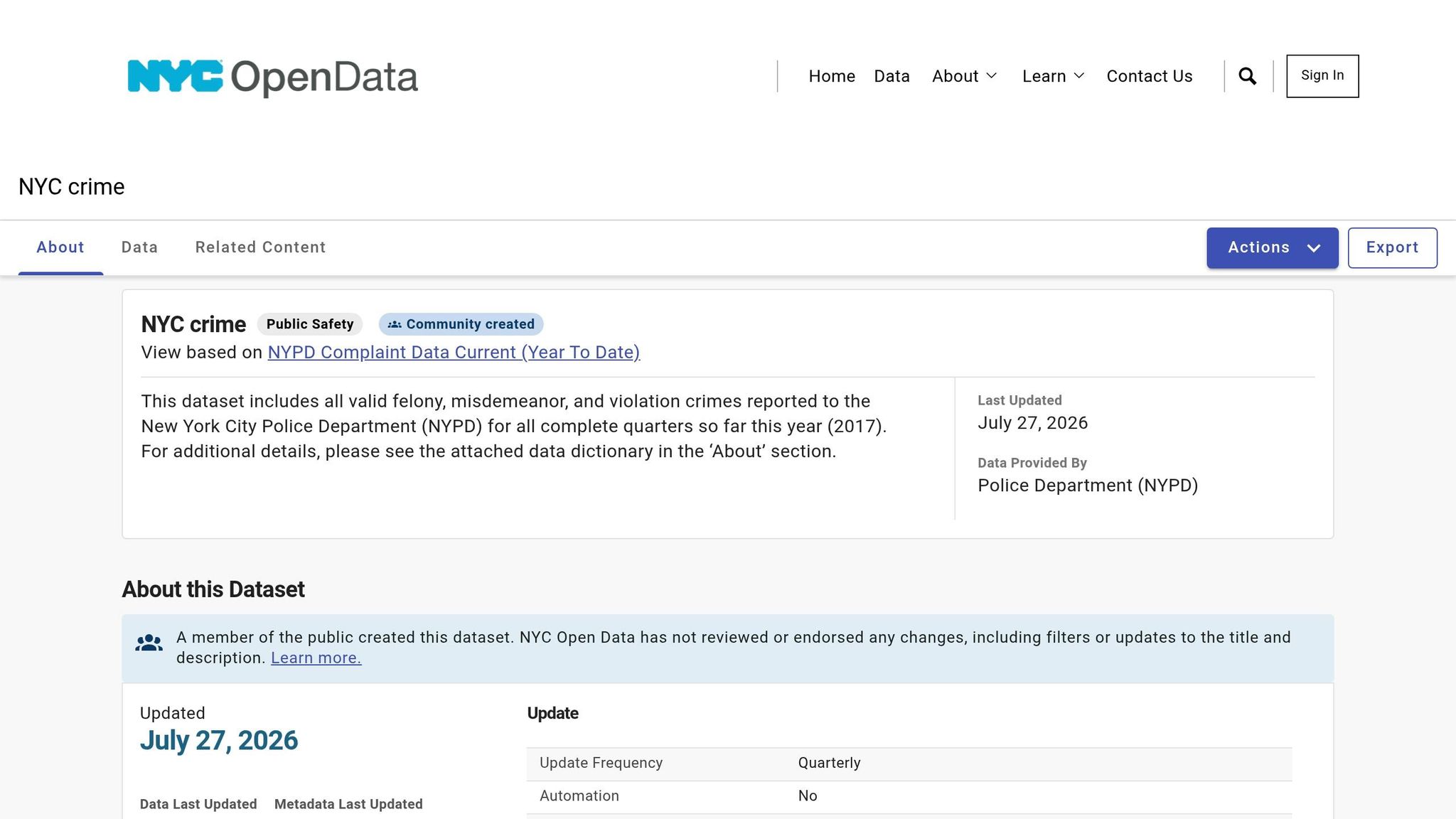The height and width of the screenshot is (819, 1456).
Task: Click the About this Dataset heading
Action: pos(213,589)
